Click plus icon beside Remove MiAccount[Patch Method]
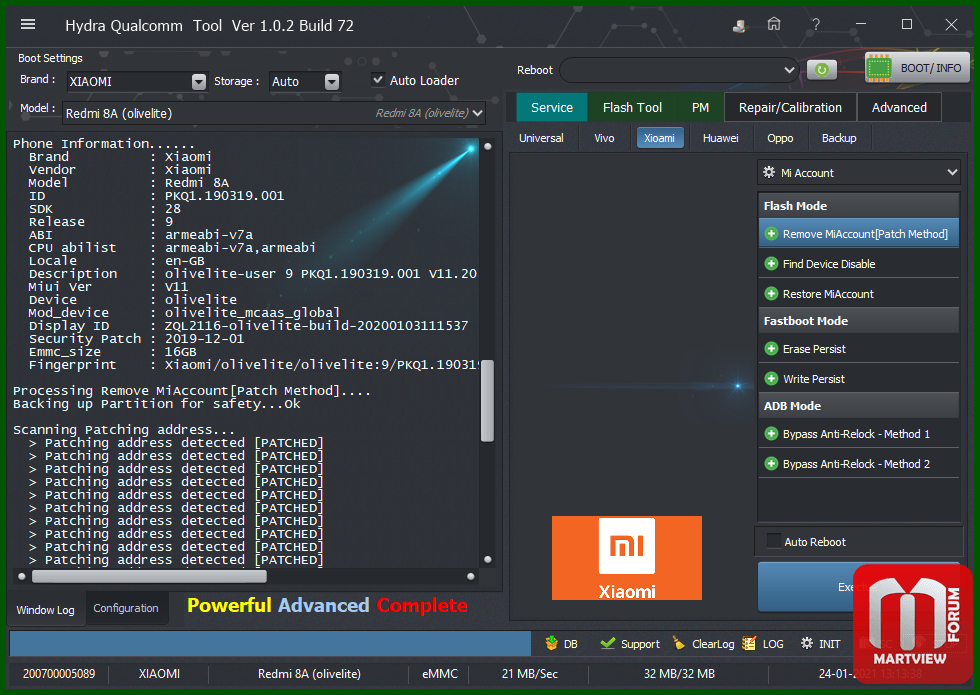 click(x=771, y=234)
